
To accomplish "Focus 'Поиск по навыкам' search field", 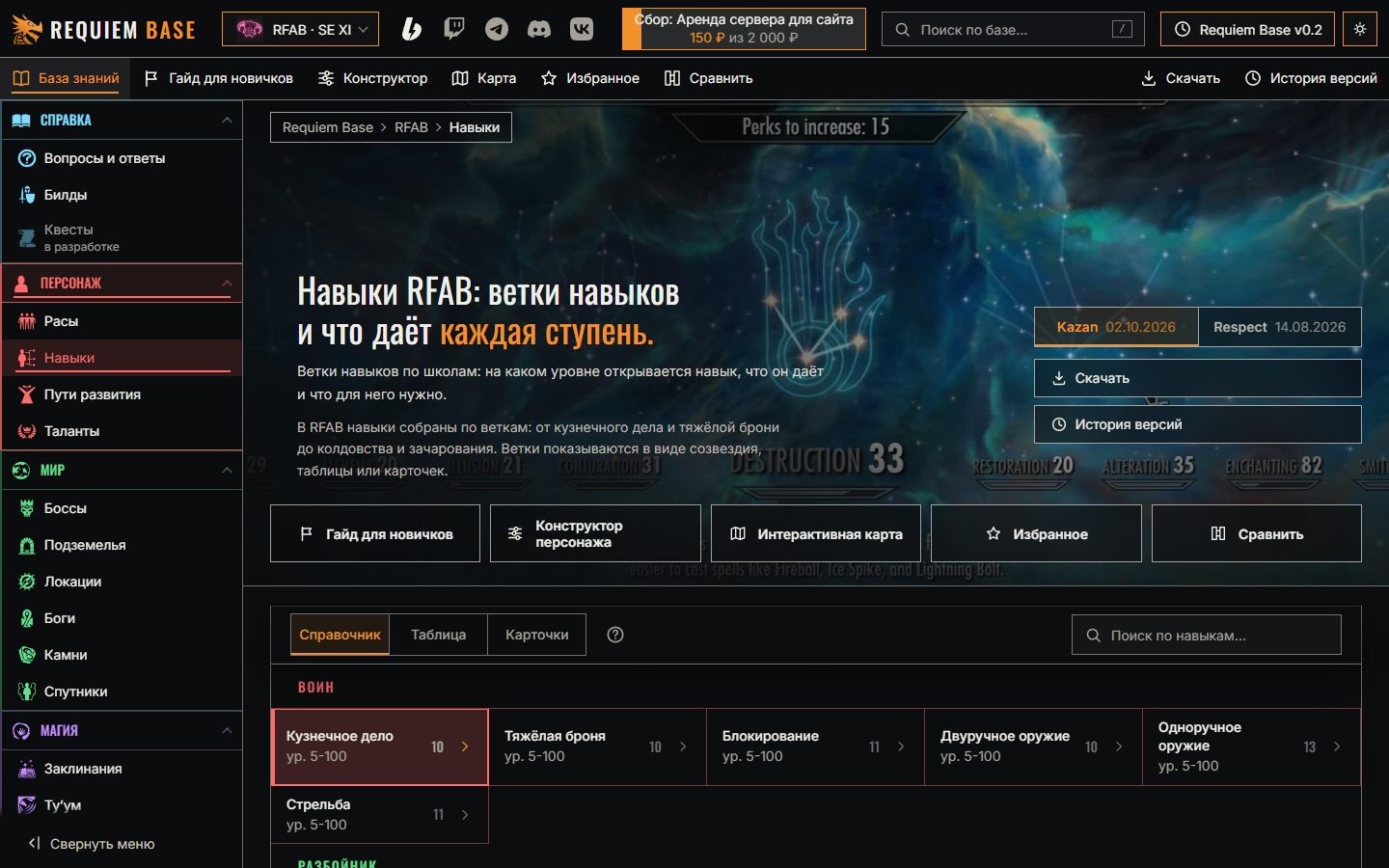I will pos(1207,636).
